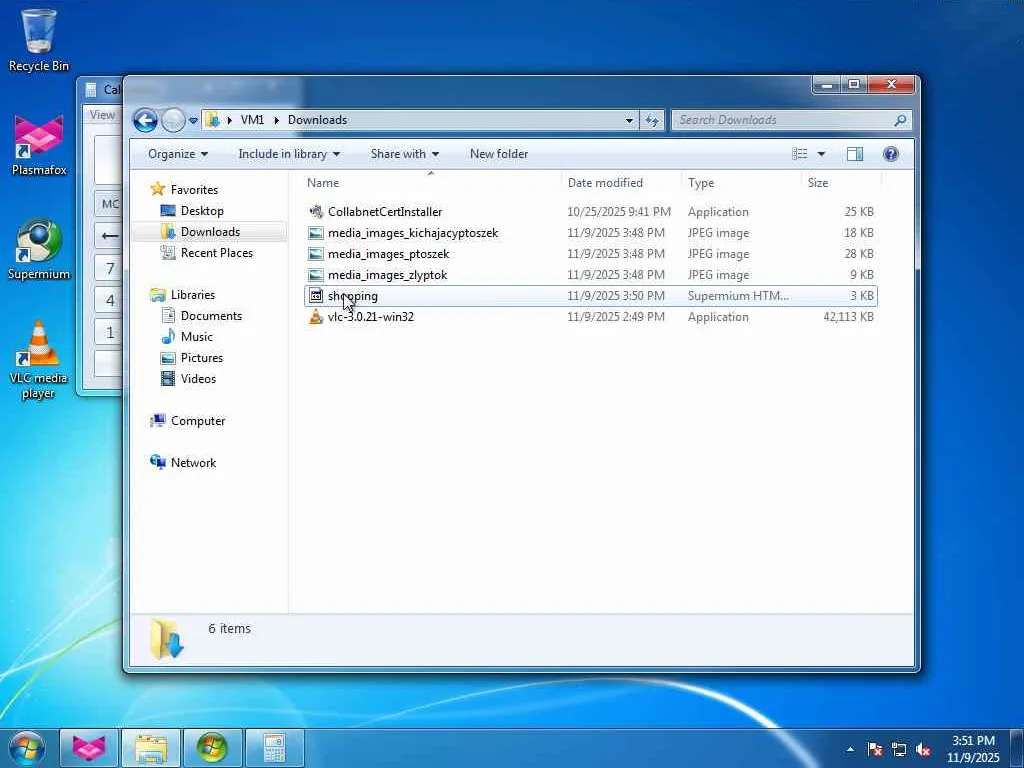The height and width of the screenshot is (768, 1024).
Task: Click the 7 key in Calculator
Action: [109, 268]
